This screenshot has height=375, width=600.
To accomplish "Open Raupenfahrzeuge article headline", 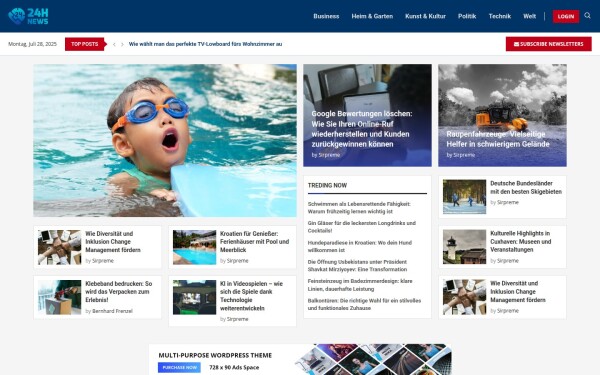I will [x=497, y=139].
